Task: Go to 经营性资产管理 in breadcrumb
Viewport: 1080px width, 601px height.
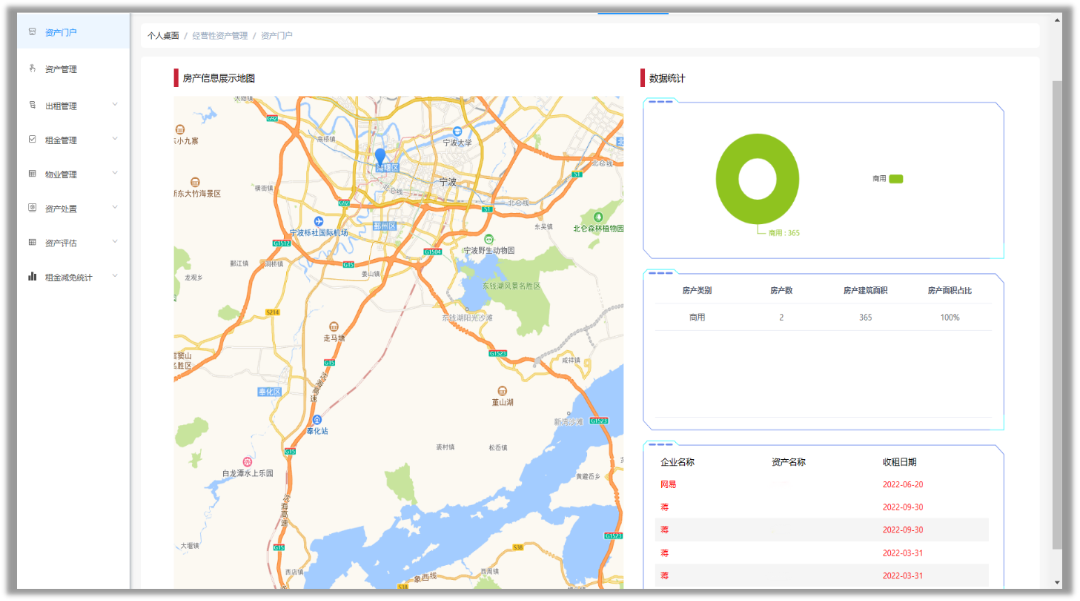Action: click(x=220, y=36)
